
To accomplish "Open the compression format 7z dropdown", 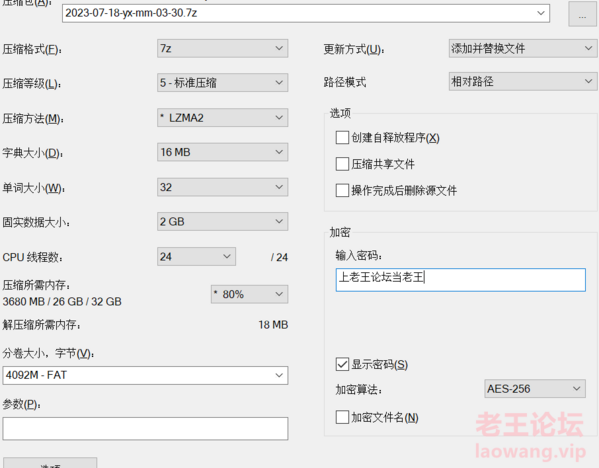I will click(x=222, y=49).
